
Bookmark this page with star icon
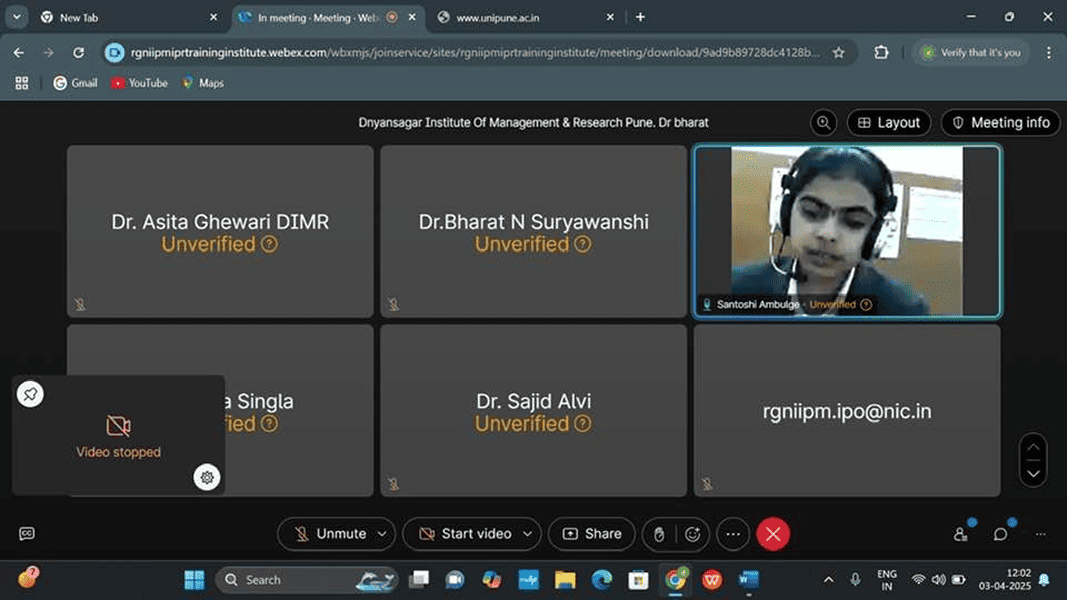[x=838, y=52]
